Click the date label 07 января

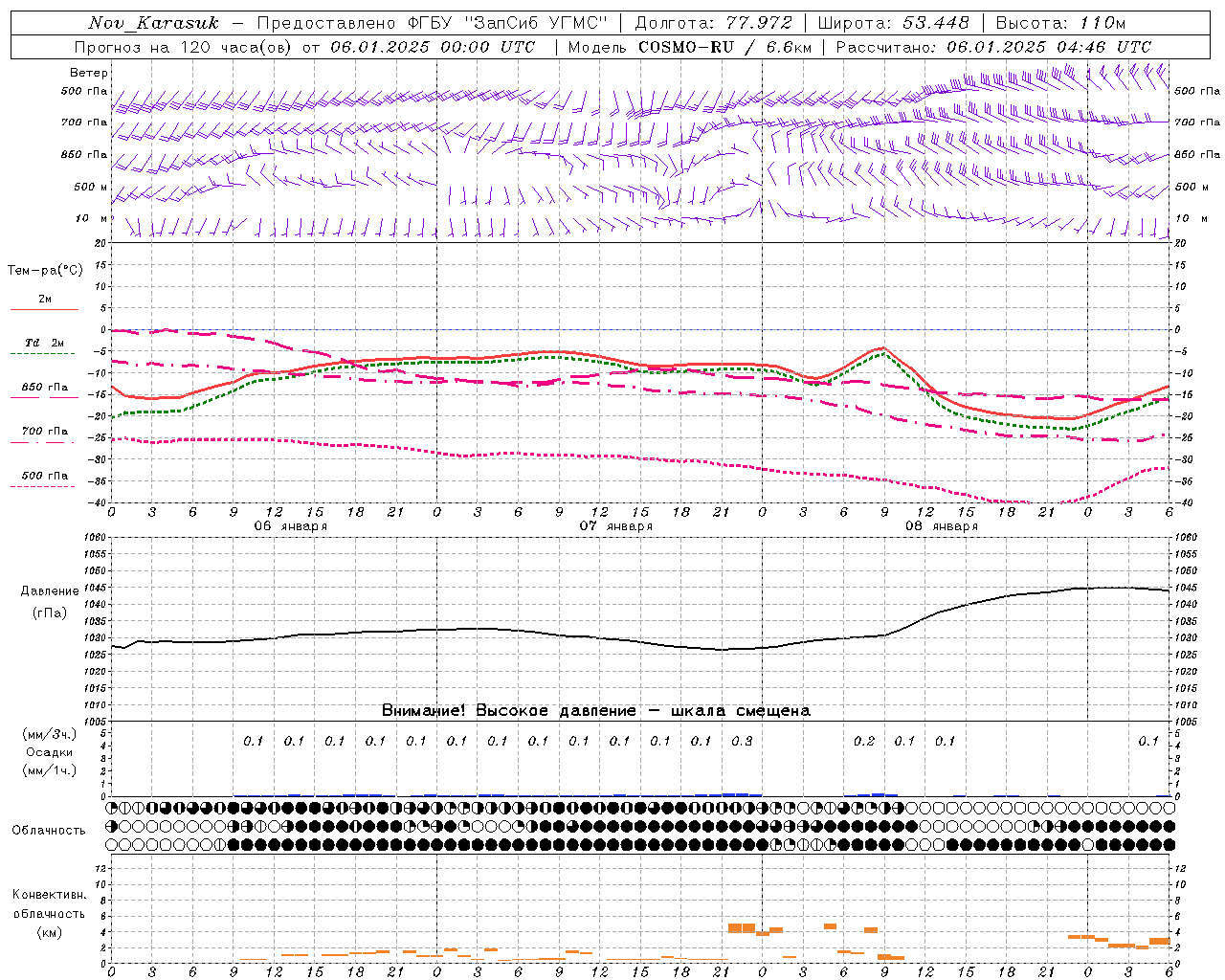616,526
